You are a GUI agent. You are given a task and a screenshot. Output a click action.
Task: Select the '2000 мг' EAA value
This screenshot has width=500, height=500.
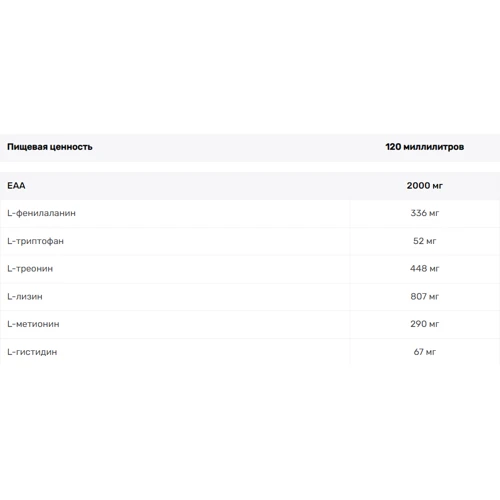coord(425,186)
